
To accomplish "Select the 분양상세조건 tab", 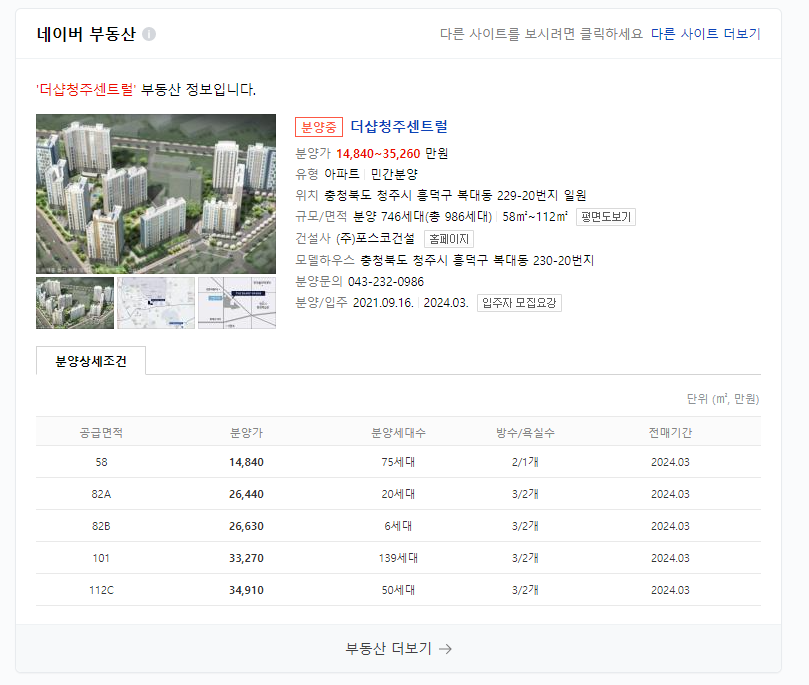I will [91, 361].
